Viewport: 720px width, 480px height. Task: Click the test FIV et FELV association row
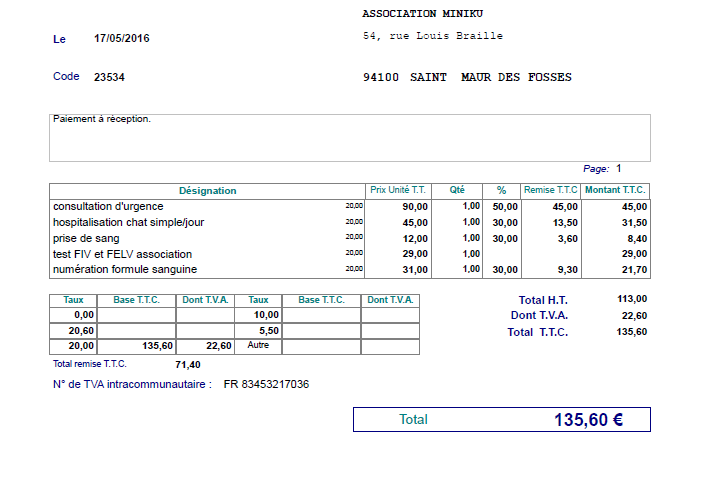[122, 254]
